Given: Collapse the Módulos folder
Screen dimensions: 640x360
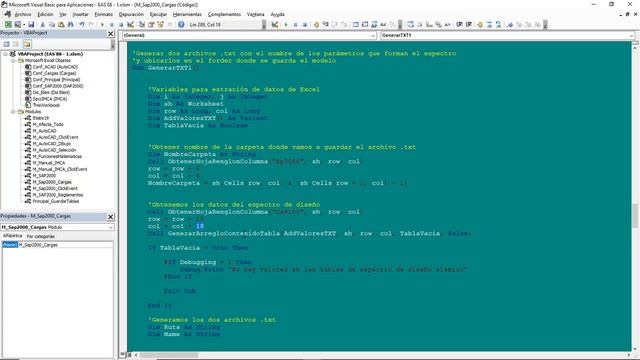Looking at the screenshot, I should pos(13,111).
